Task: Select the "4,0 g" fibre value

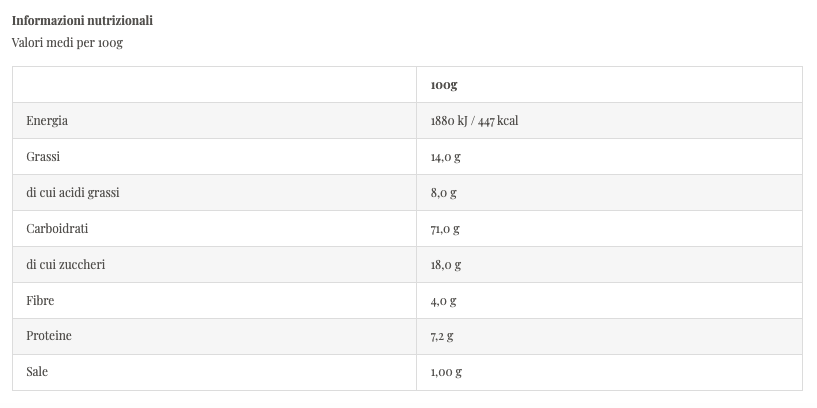Action: coord(443,300)
